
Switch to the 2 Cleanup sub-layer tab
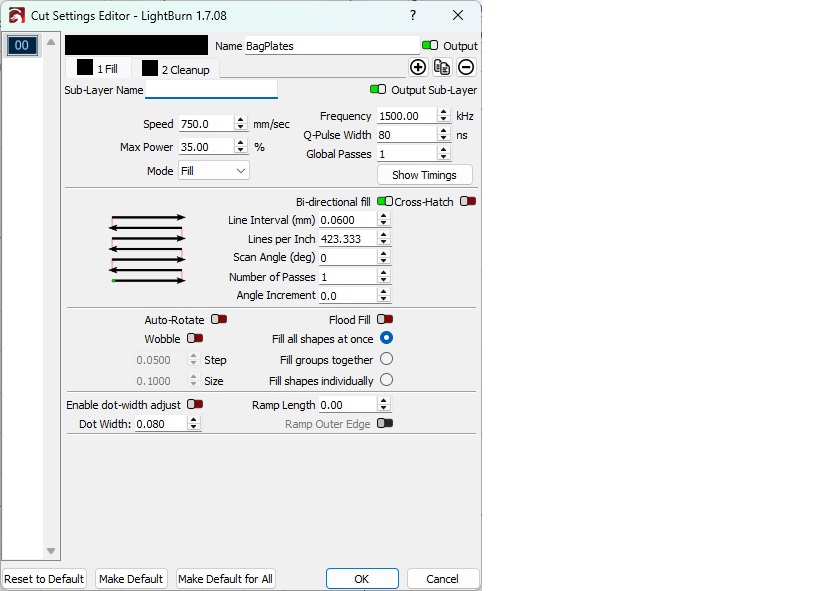click(176, 69)
